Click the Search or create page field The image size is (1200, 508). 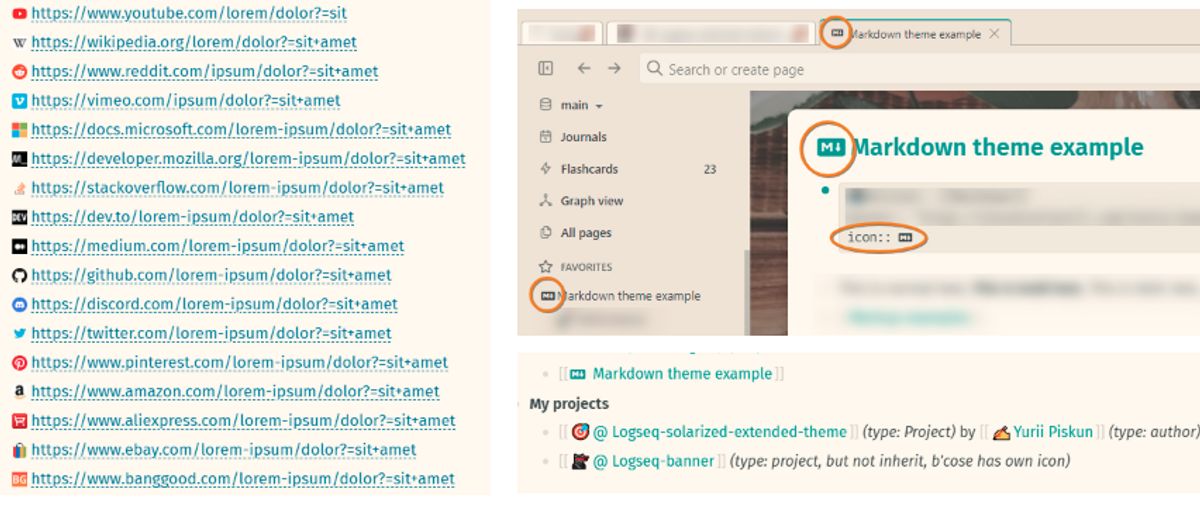920,69
